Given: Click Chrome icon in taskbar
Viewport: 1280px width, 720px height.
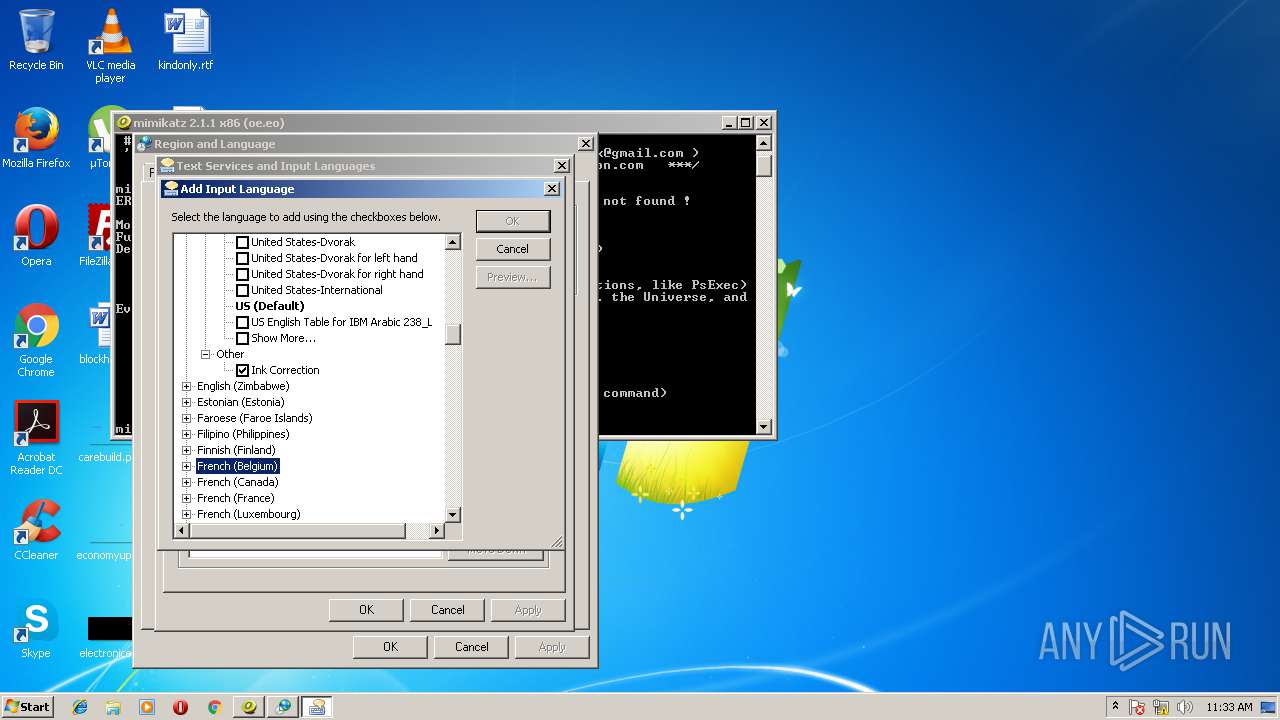Looking at the screenshot, I should coord(214,707).
